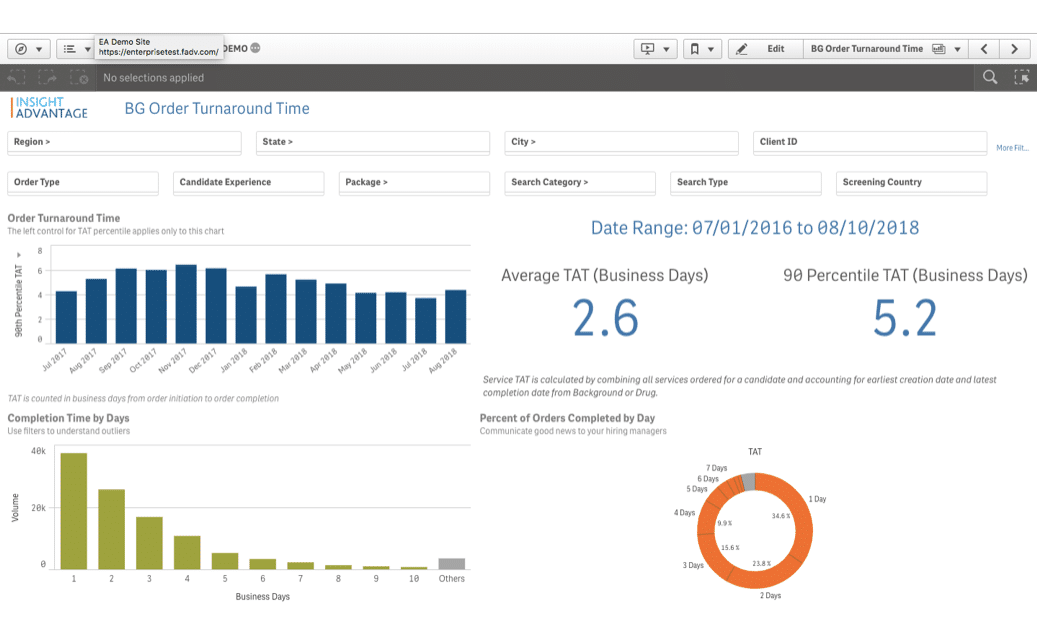Click the More Filters link
The width and height of the screenshot is (1037, 643).
tap(1012, 148)
